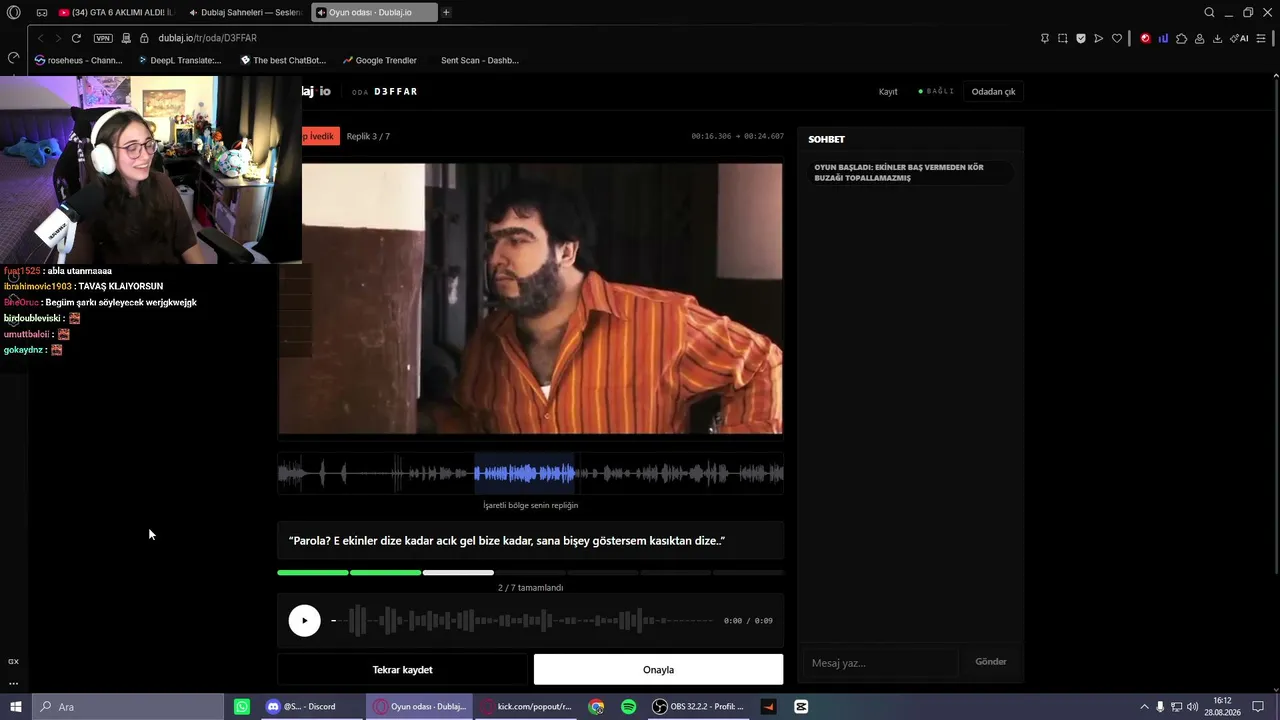Image resolution: width=1280 pixels, height=720 pixels.
Task: Open the DeepL Translate bookmark
Action: (x=180, y=60)
